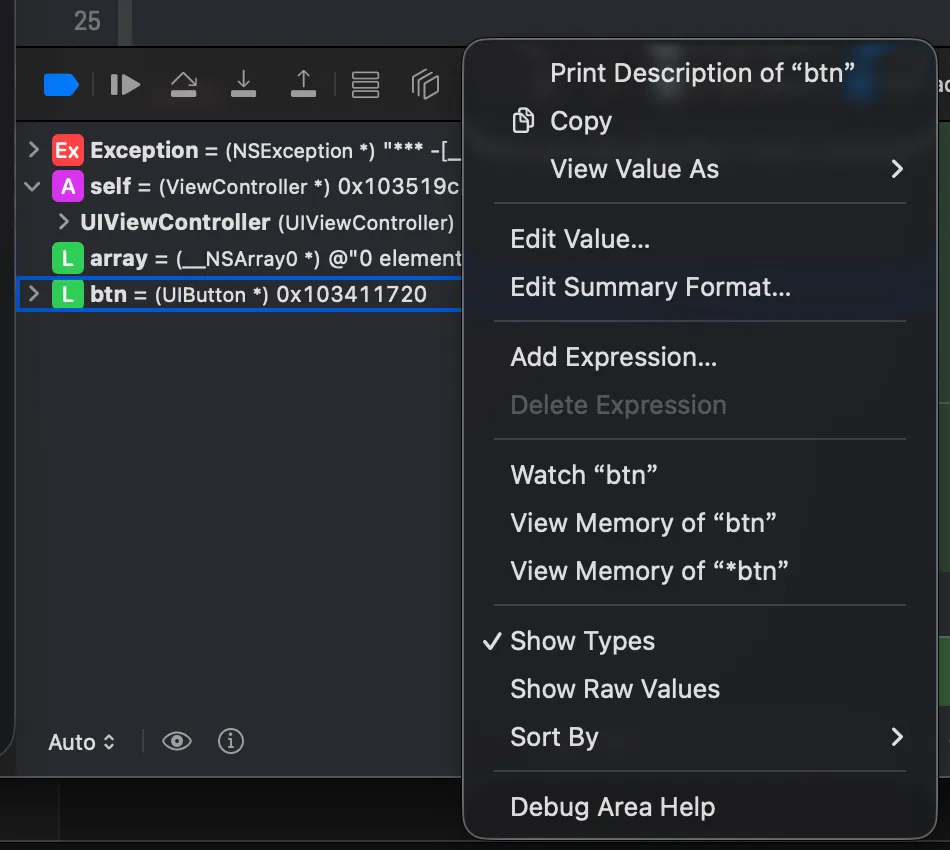The height and width of the screenshot is (850, 950).
Task: Click the Delete Expression menu entry
Action: coord(700,405)
